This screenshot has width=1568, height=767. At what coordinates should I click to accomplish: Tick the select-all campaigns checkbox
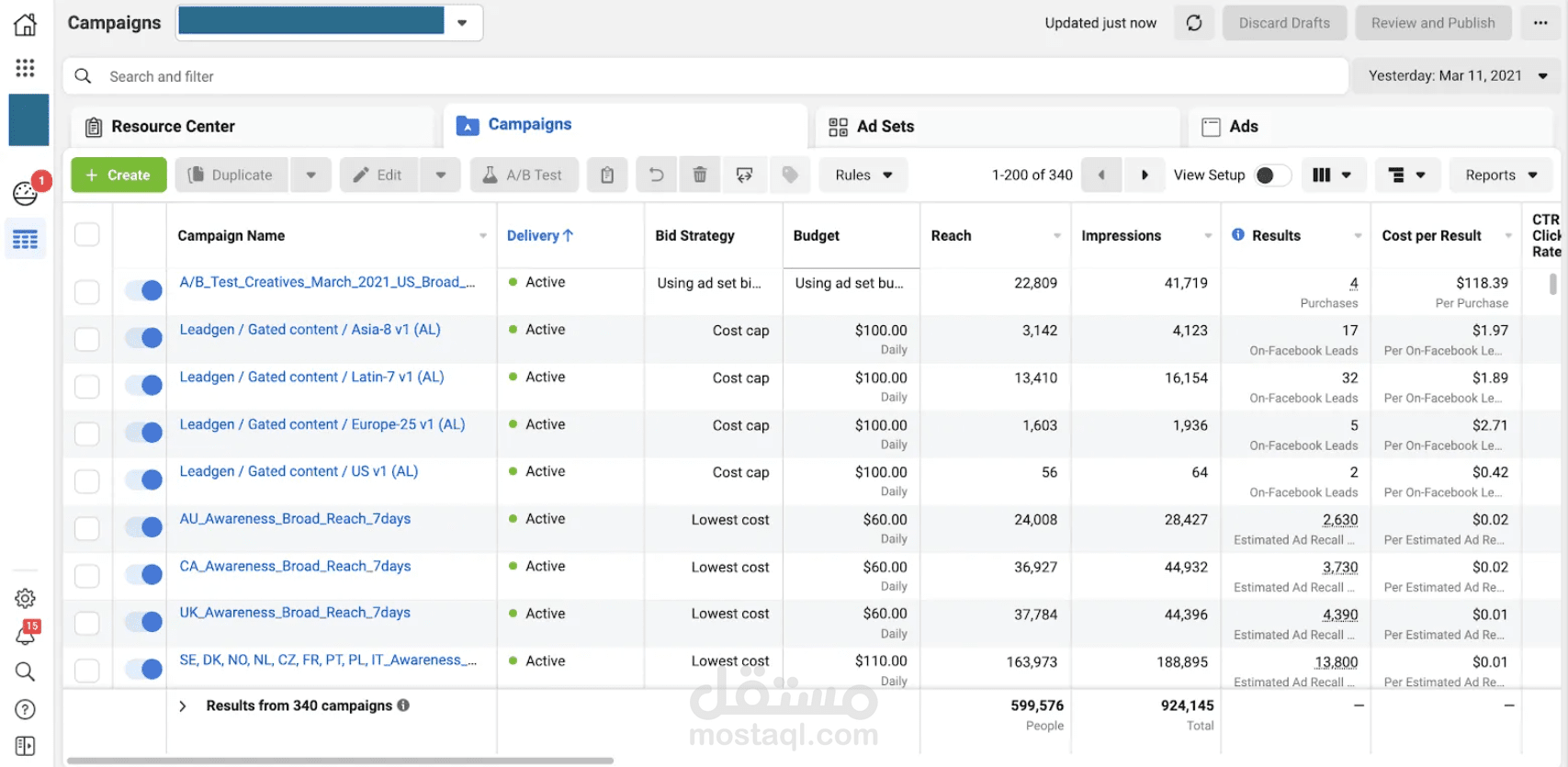87,235
